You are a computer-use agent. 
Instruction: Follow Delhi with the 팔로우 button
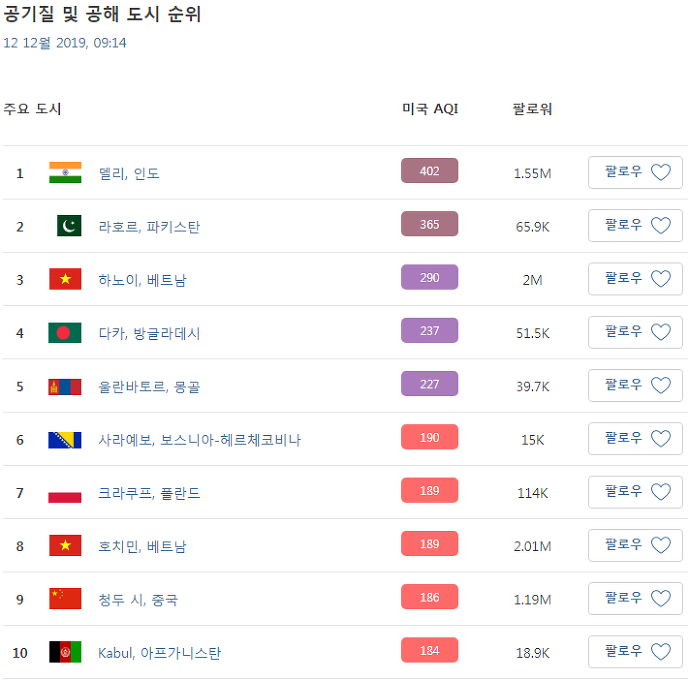point(635,173)
